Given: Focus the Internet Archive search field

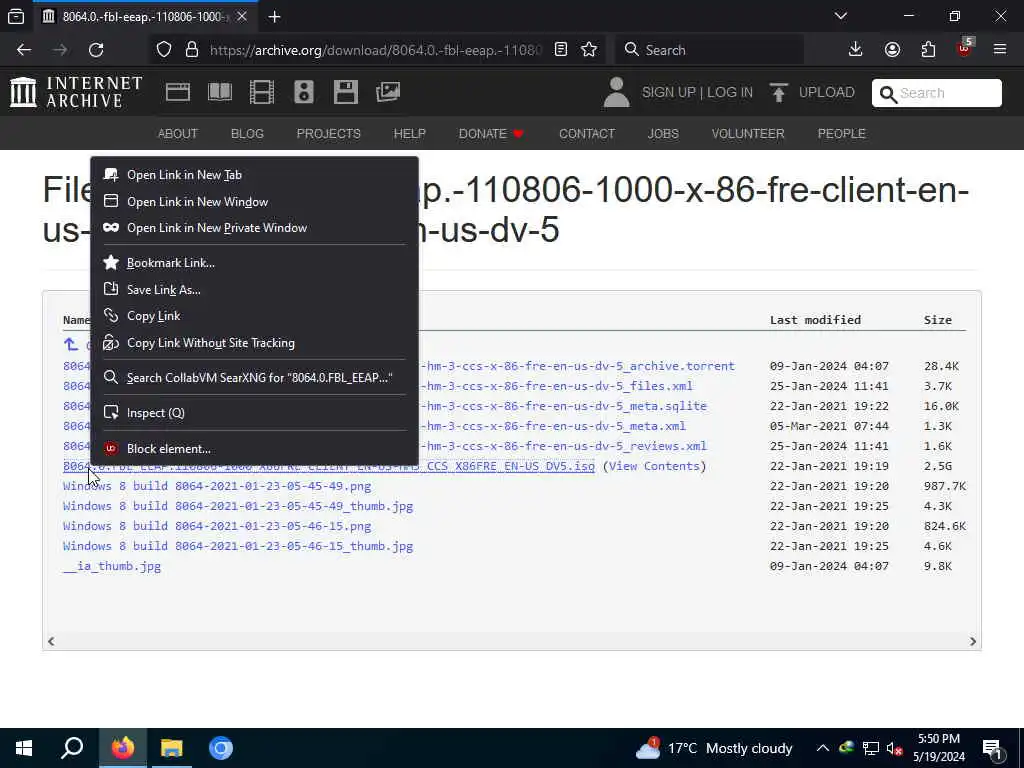Looking at the screenshot, I should [936, 93].
